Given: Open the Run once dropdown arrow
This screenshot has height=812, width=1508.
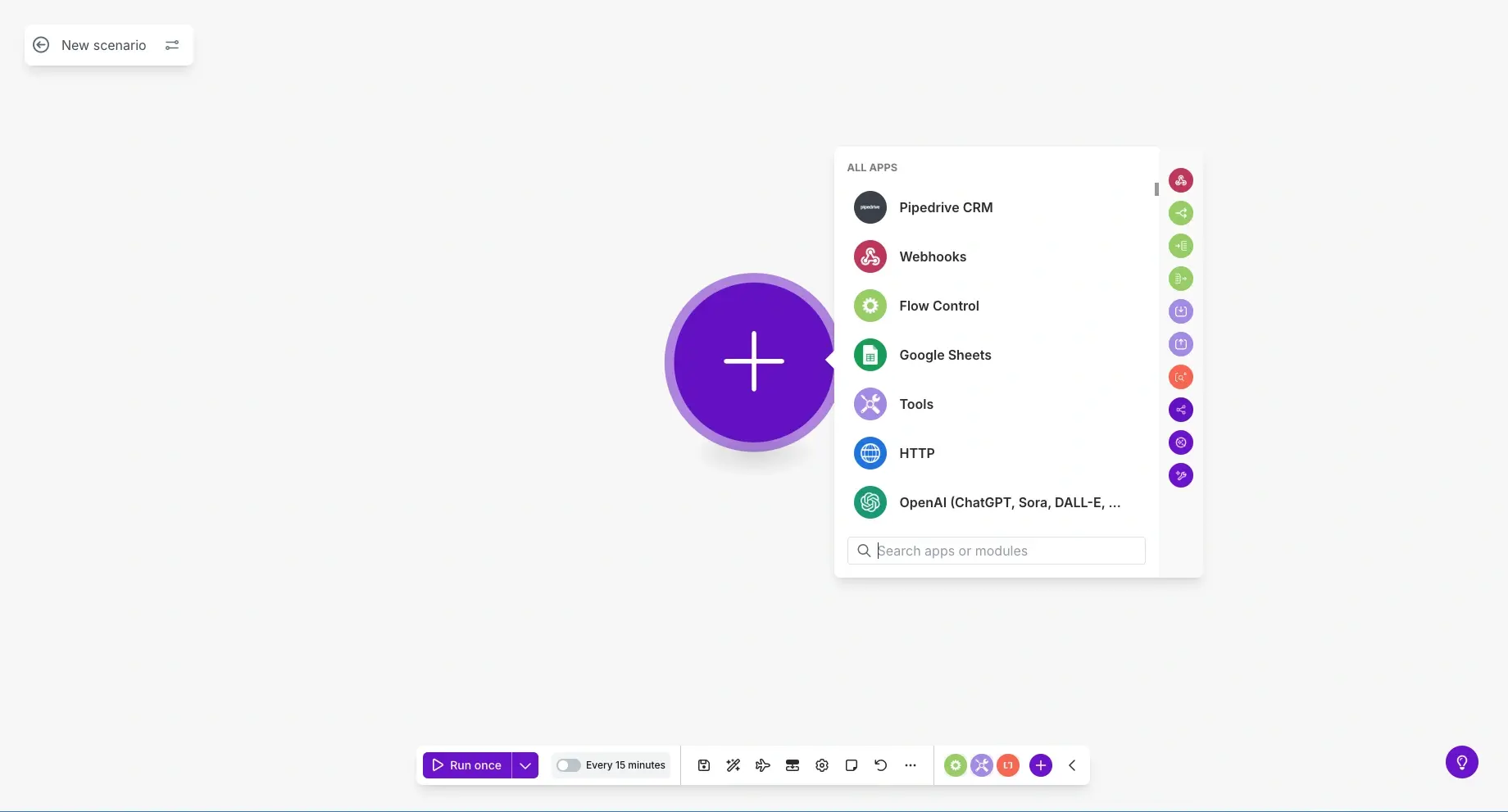Looking at the screenshot, I should click(525, 765).
